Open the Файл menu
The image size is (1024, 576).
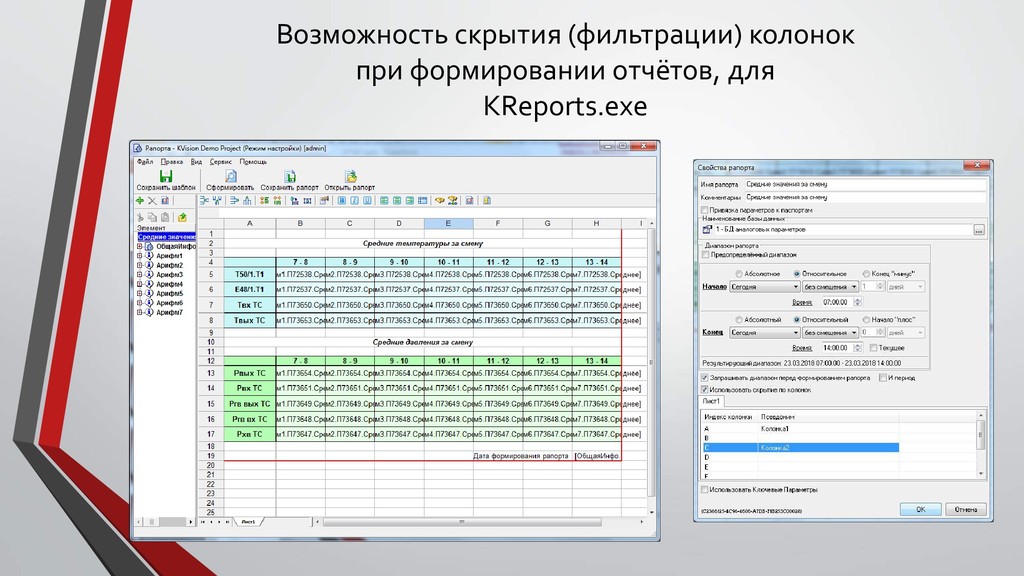click(x=145, y=162)
